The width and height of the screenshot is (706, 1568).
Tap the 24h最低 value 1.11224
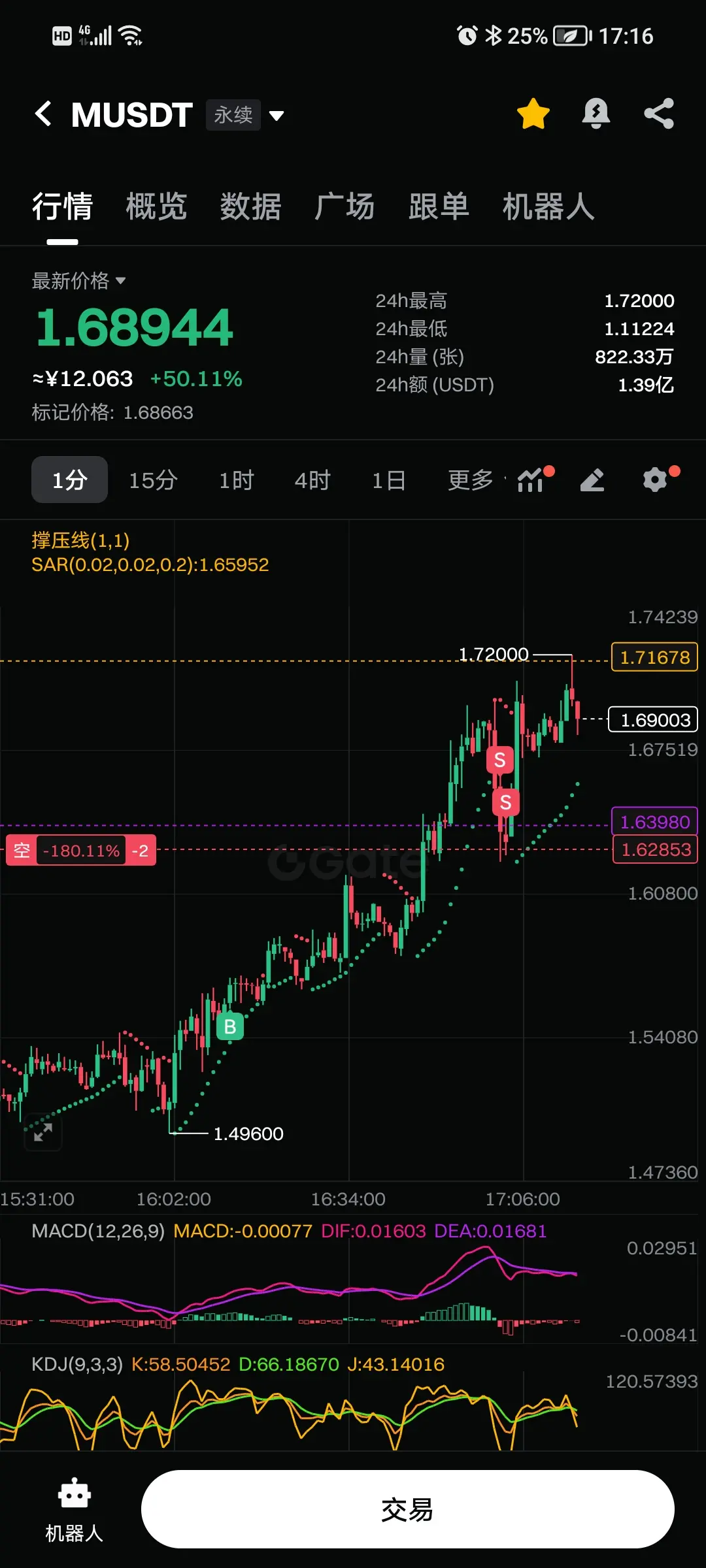639,329
